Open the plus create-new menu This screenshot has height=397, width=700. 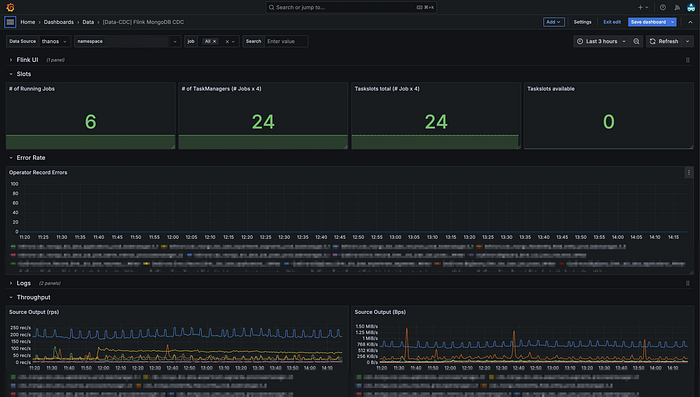coord(643,7)
